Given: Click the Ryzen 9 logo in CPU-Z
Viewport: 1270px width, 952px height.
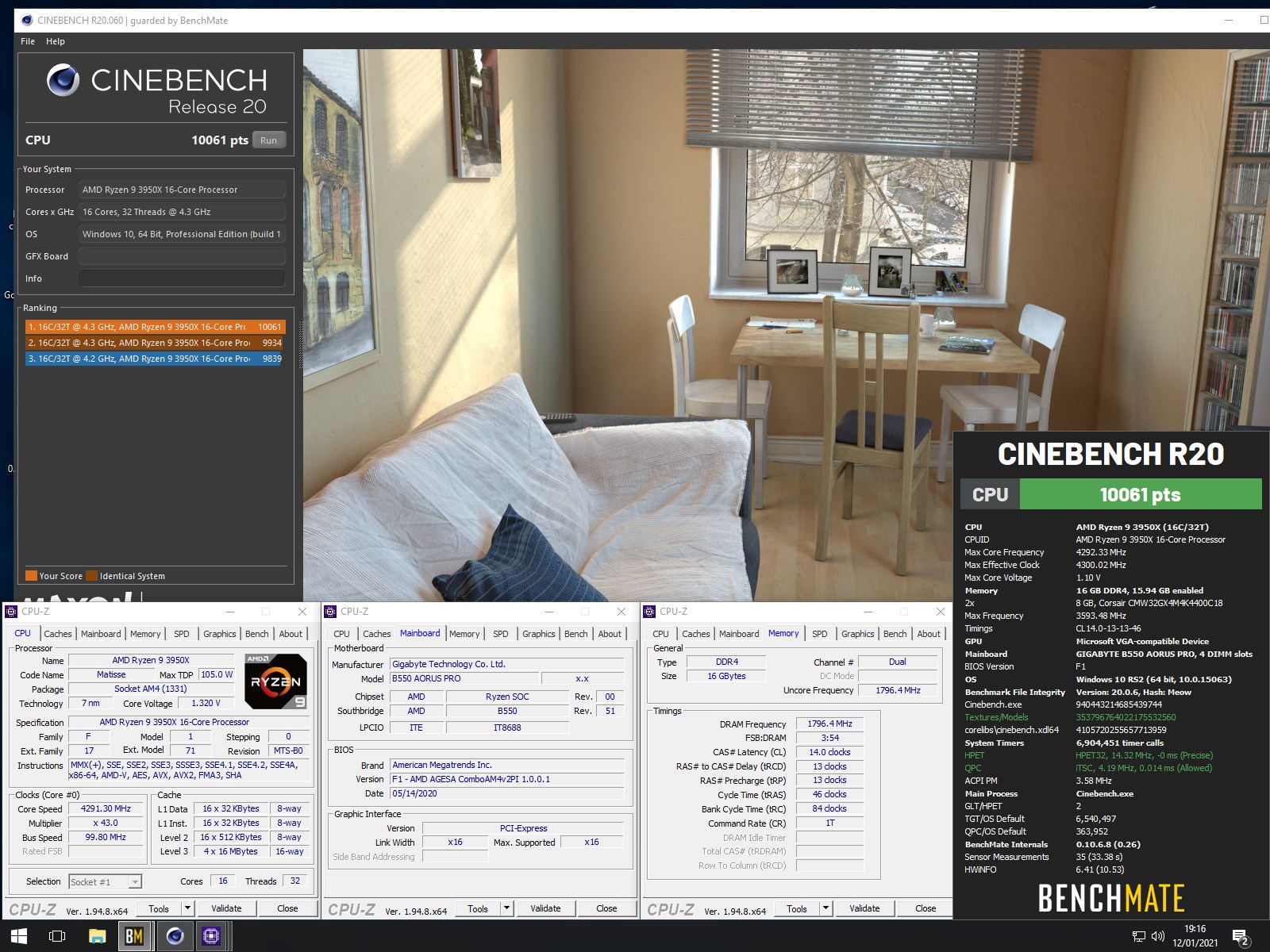Looking at the screenshot, I should click(x=275, y=681).
